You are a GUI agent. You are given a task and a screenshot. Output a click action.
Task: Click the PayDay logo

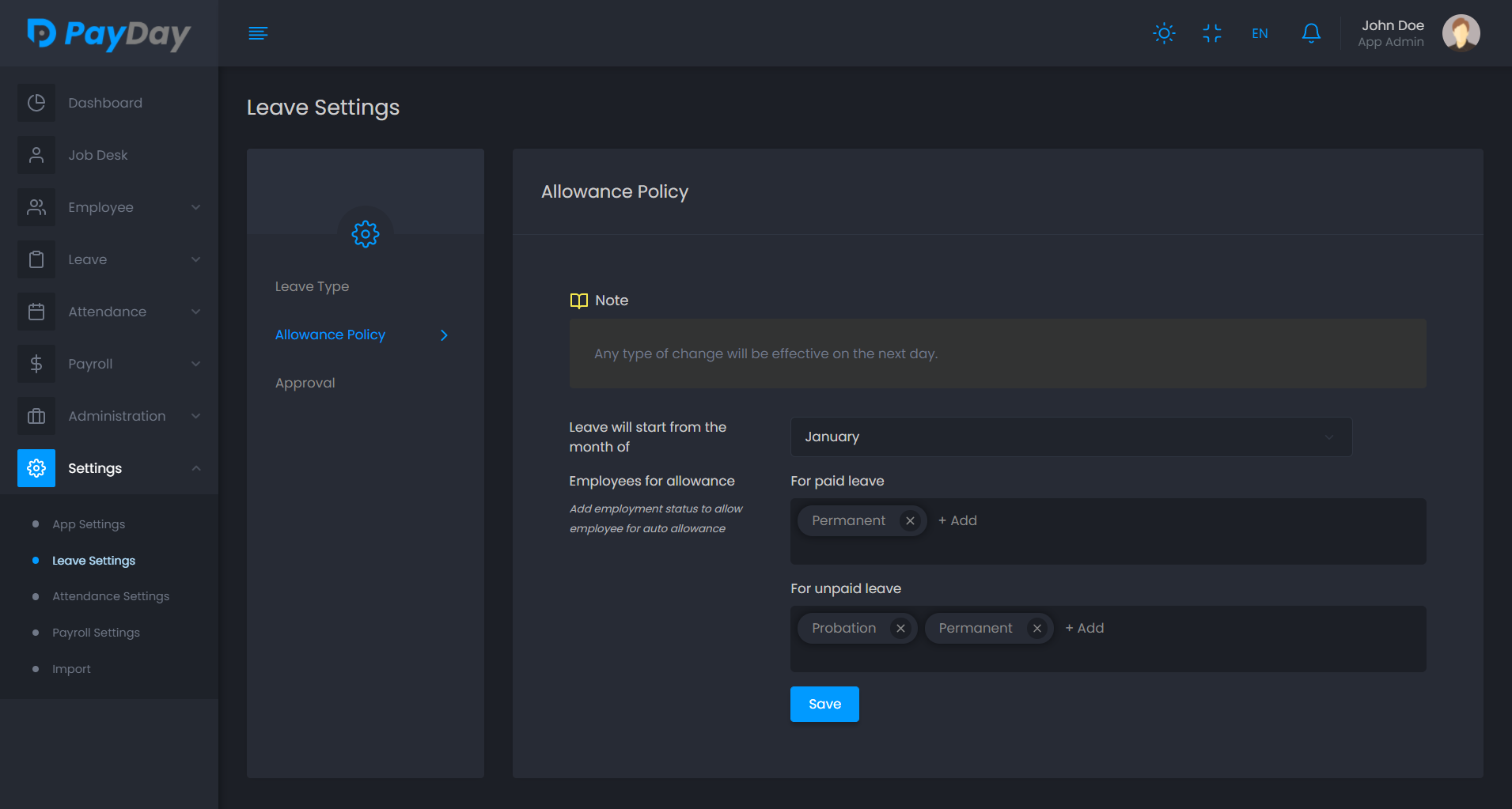click(x=109, y=34)
